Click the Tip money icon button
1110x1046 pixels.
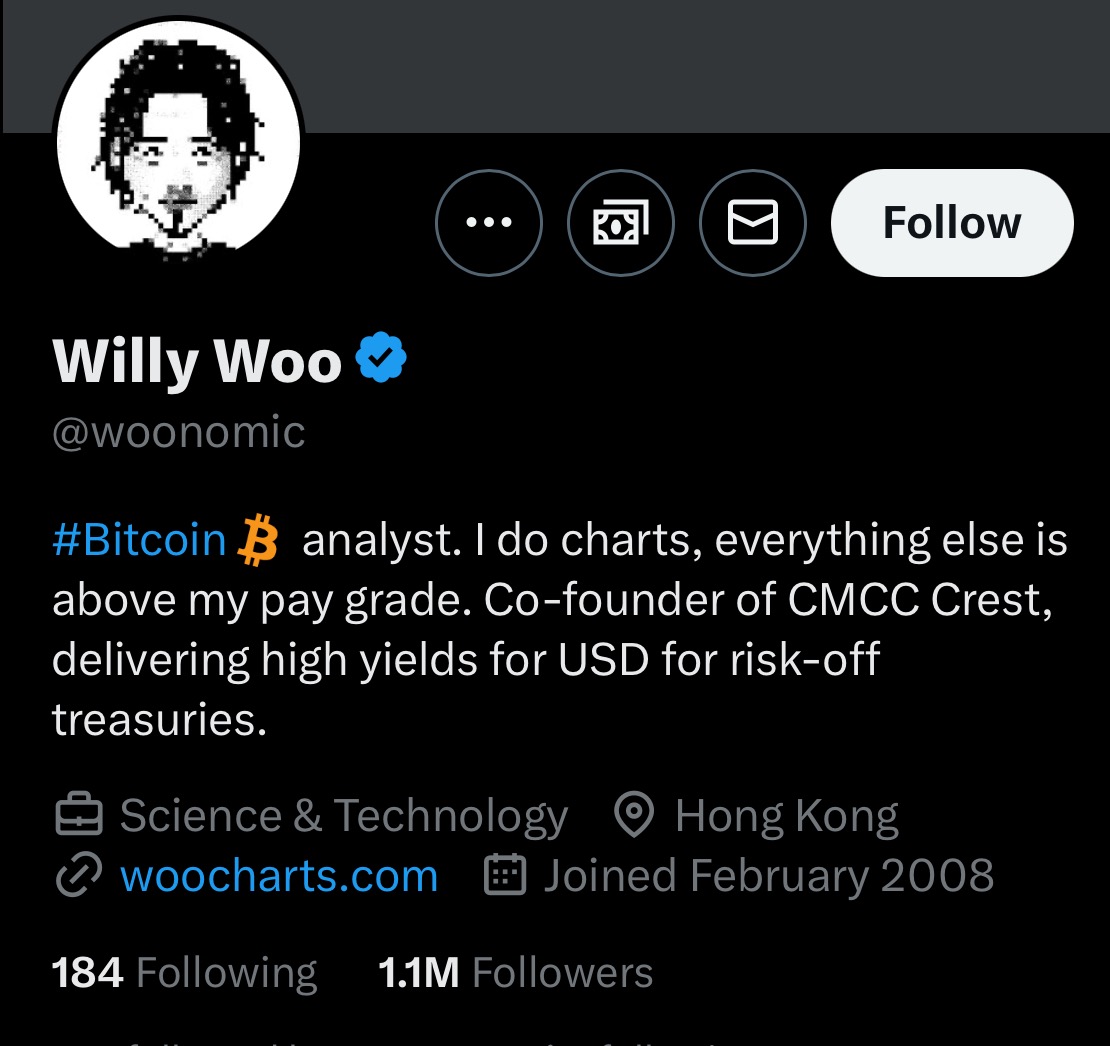click(621, 222)
